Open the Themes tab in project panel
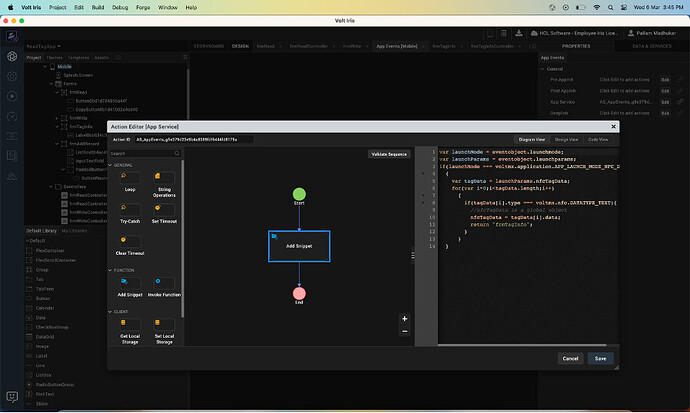 [x=54, y=58]
